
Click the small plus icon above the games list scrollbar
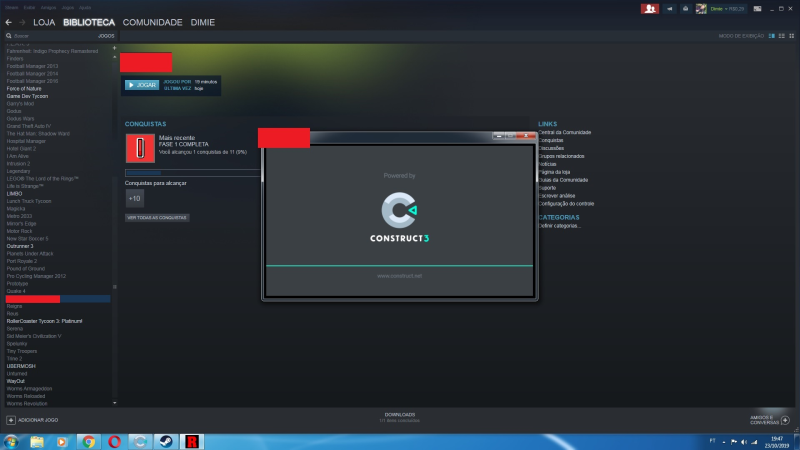coord(114,48)
